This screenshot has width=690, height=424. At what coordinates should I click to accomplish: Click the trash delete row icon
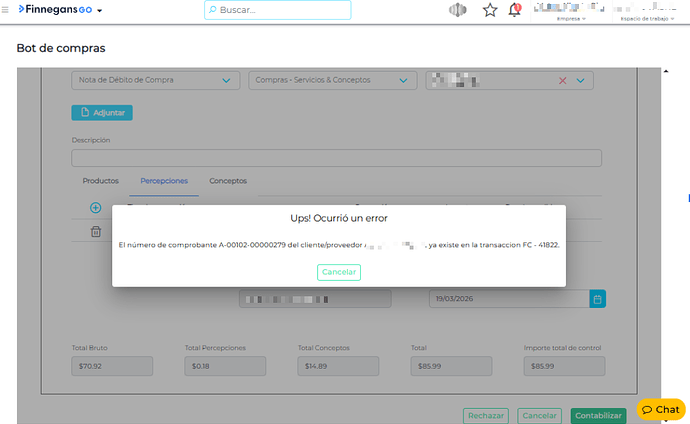pyautogui.click(x=96, y=232)
